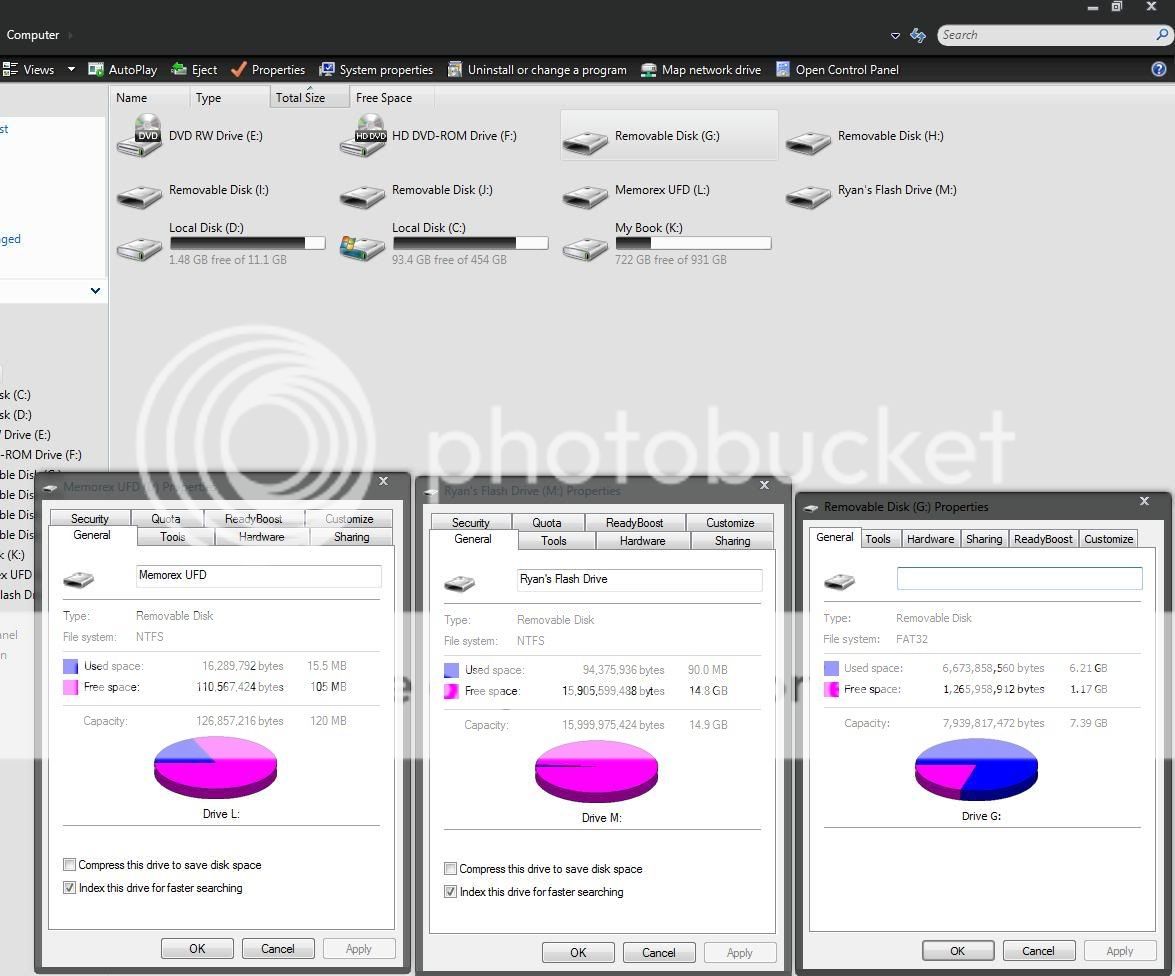Open the Tools tab in Removable Disk (G:) dialog
Screen dimensions: 1175x976
pyautogui.click(x=878, y=539)
